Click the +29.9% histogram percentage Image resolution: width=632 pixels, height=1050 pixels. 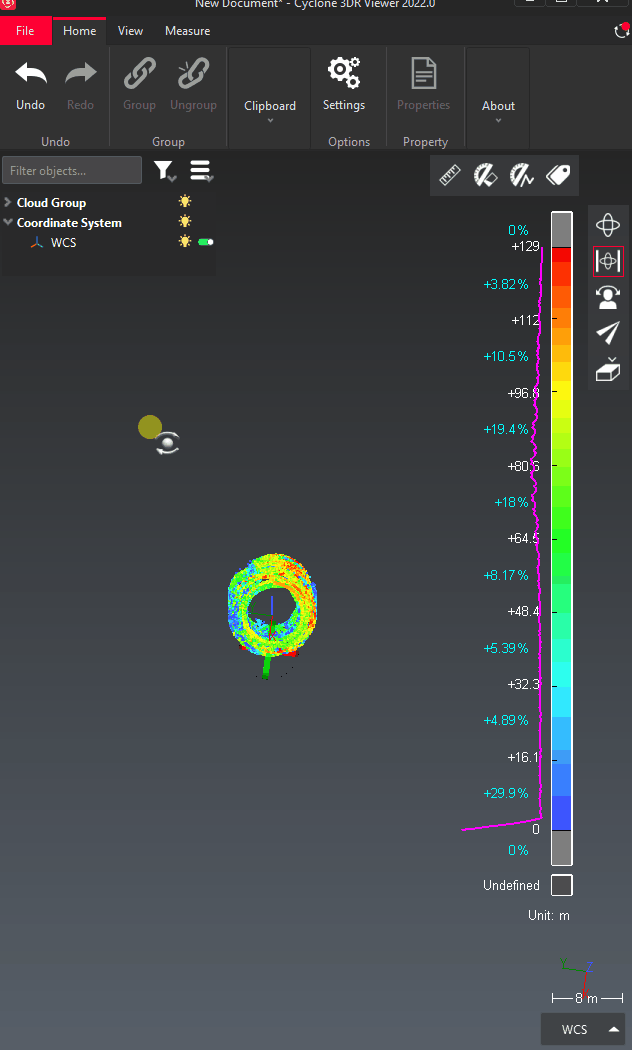click(505, 793)
